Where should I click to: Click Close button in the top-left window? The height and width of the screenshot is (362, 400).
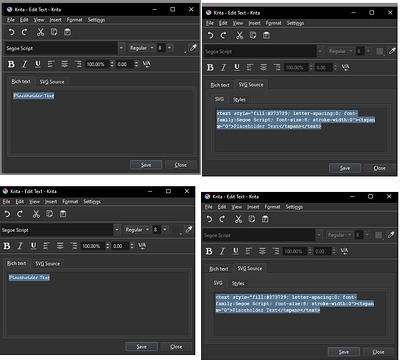tap(181, 165)
